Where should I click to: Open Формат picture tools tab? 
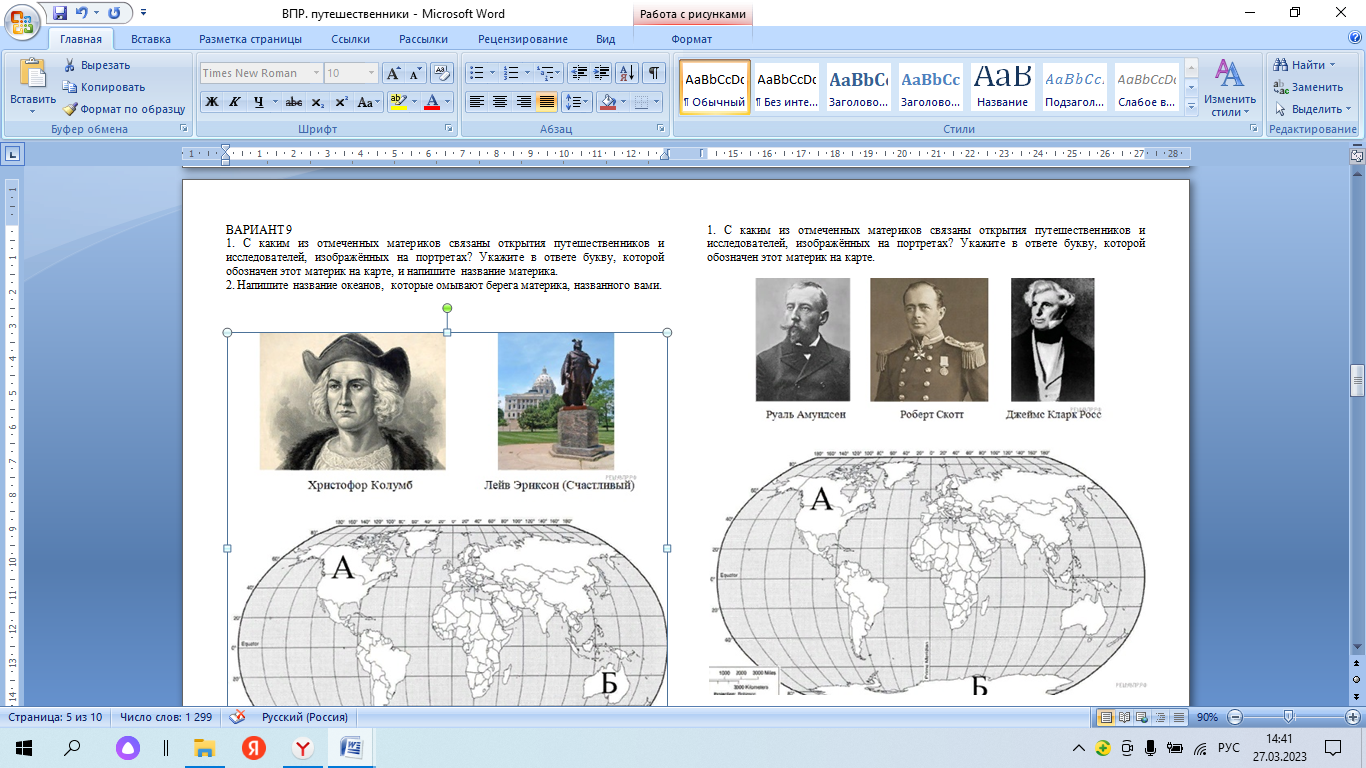(x=692, y=39)
